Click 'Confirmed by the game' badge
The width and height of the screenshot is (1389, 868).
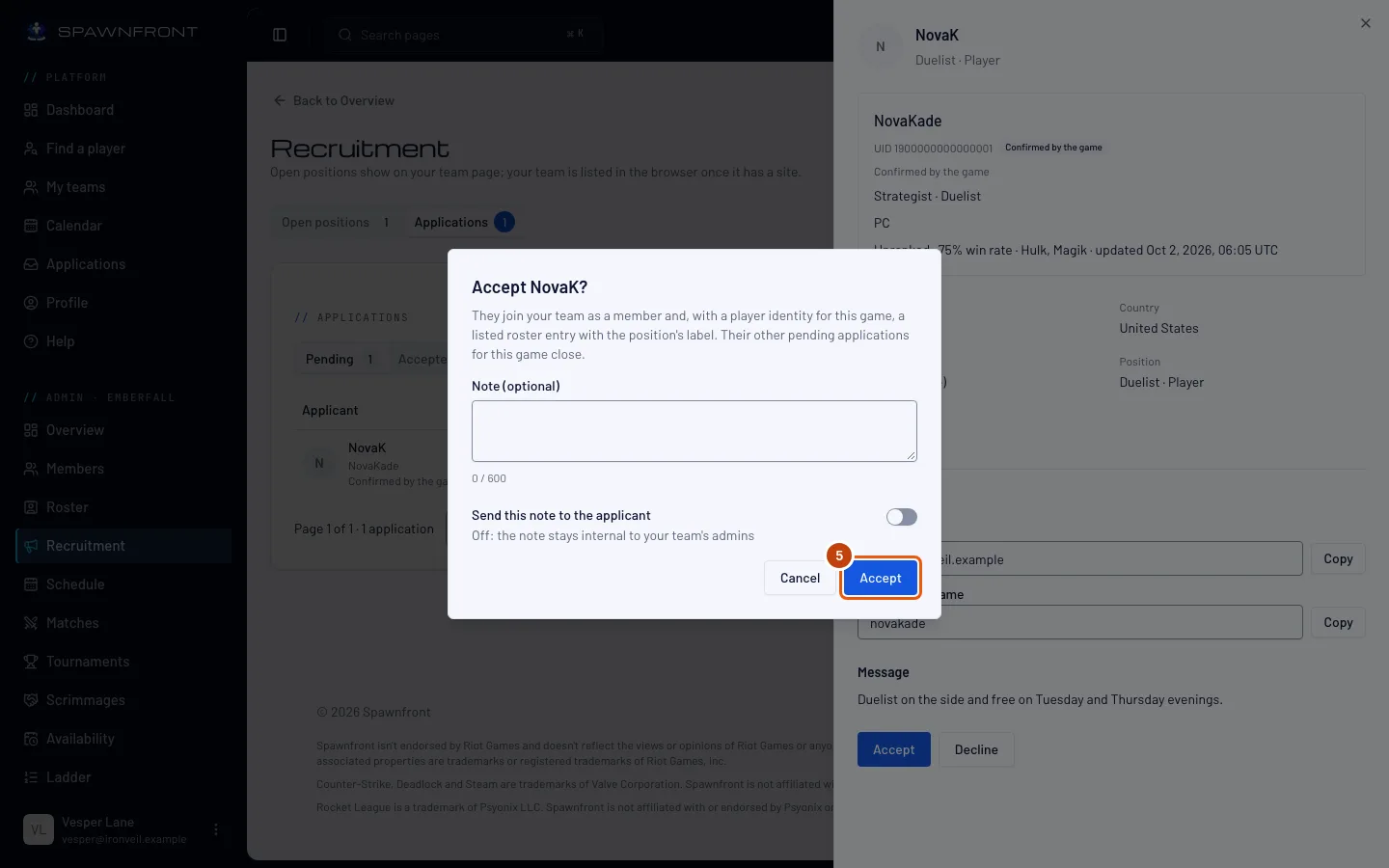pos(1053,148)
